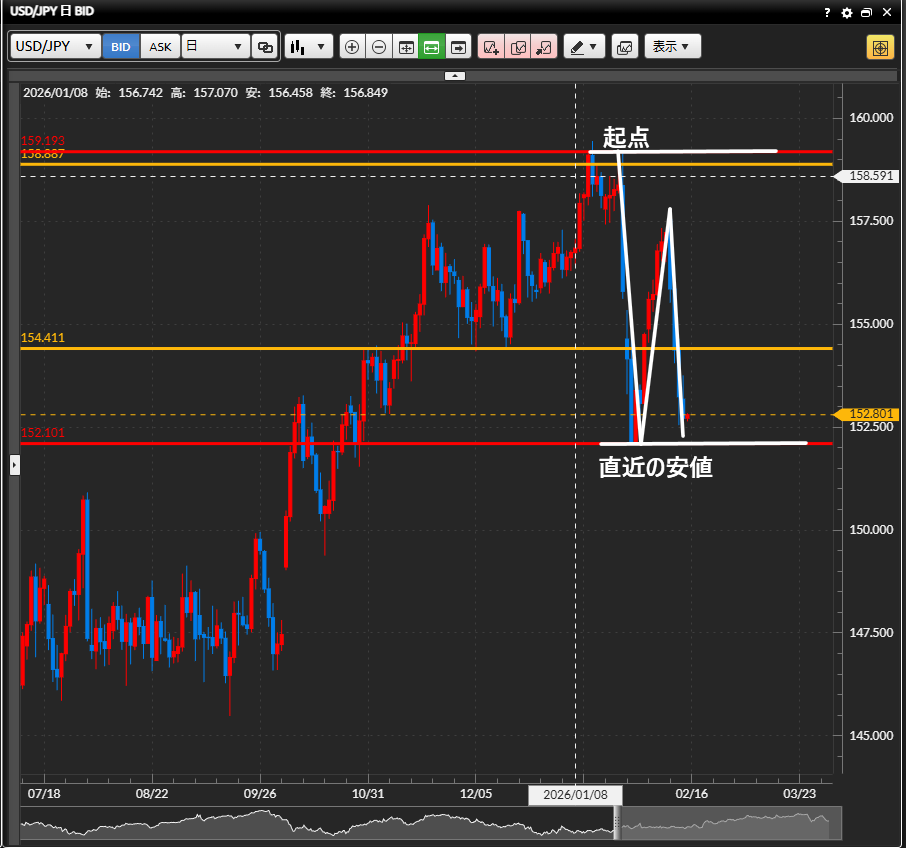Open chart settings gear icon
This screenshot has height=848, width=906.
pyautogui.click(x=847, y=12)
